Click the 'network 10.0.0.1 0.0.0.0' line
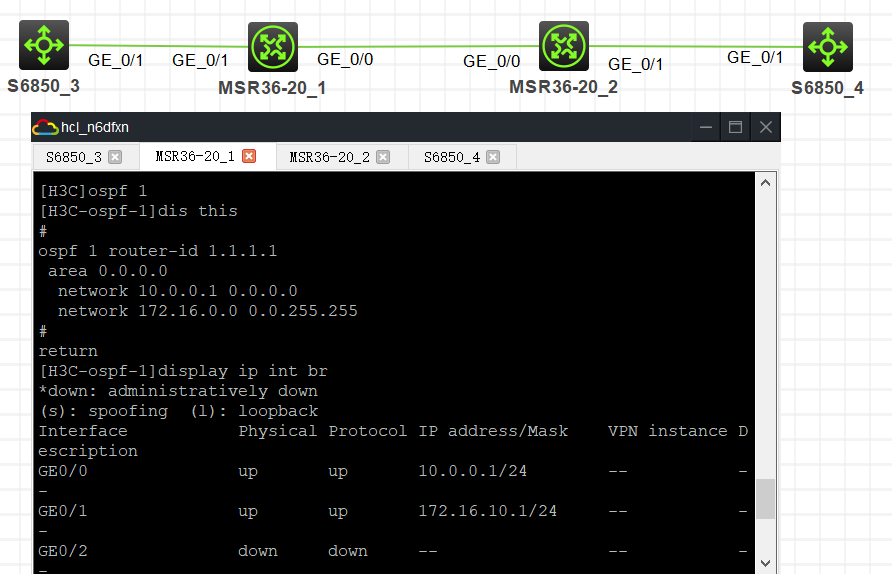Image resolution: width=892 pixels, height=574 pixels. pyautogui.click(x=177, y=291)
